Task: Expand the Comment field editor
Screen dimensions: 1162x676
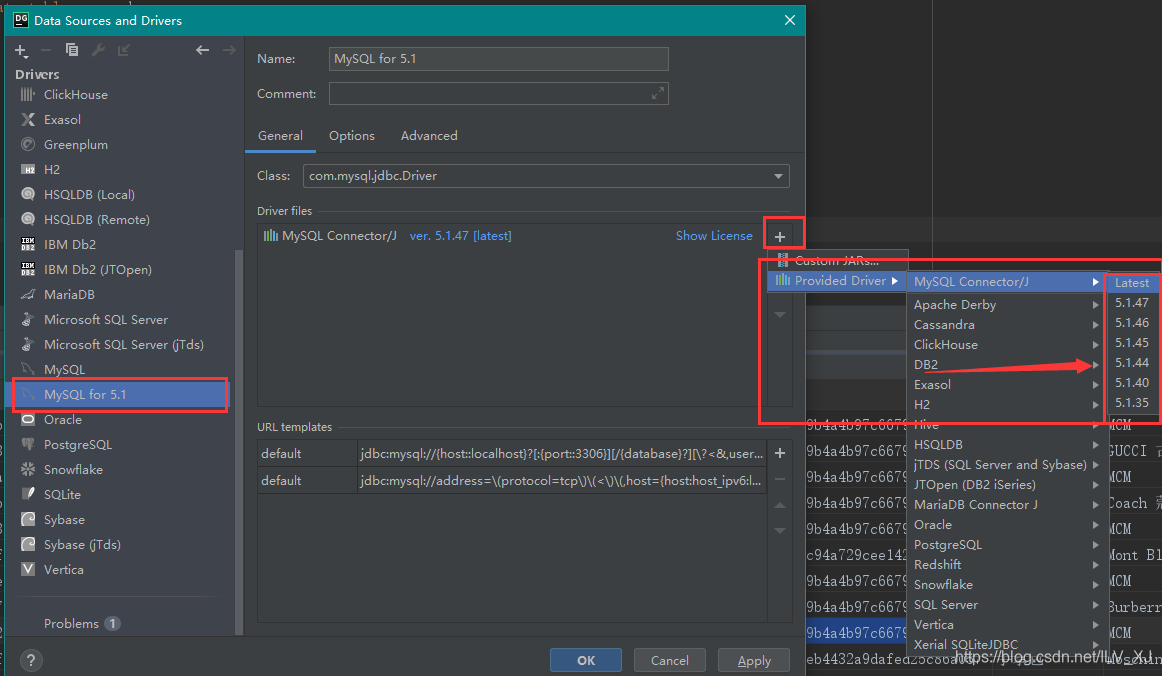Action: point(657,93)
